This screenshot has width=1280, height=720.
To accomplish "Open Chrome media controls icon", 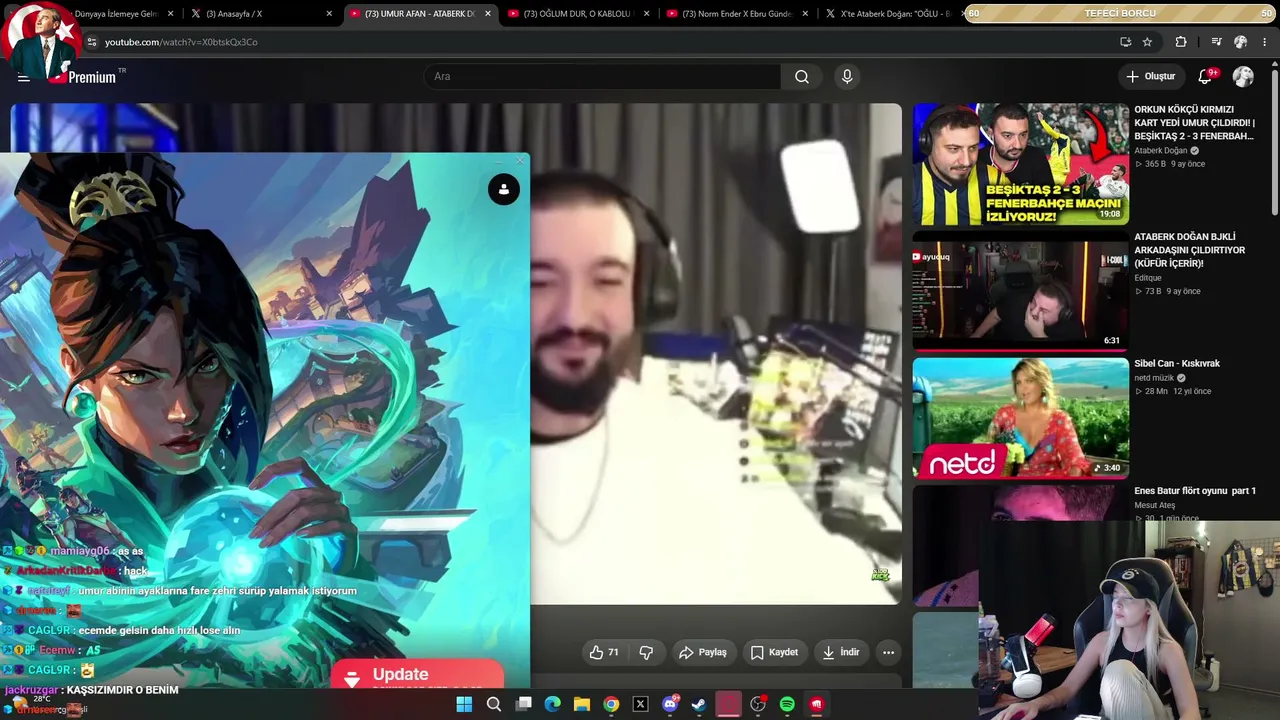I will (x=1216, y=42).
